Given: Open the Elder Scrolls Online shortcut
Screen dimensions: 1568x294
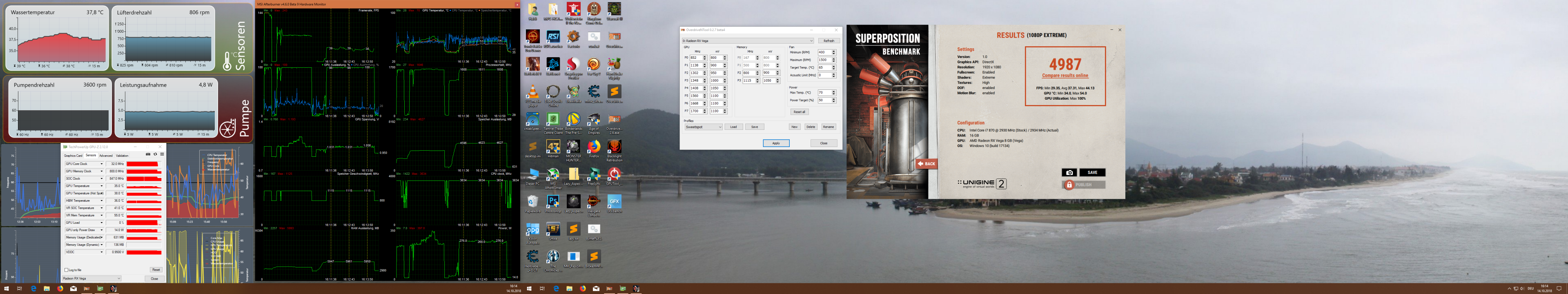Looking at the screenshot, I should pyautogui.click(x=553, y=95).
